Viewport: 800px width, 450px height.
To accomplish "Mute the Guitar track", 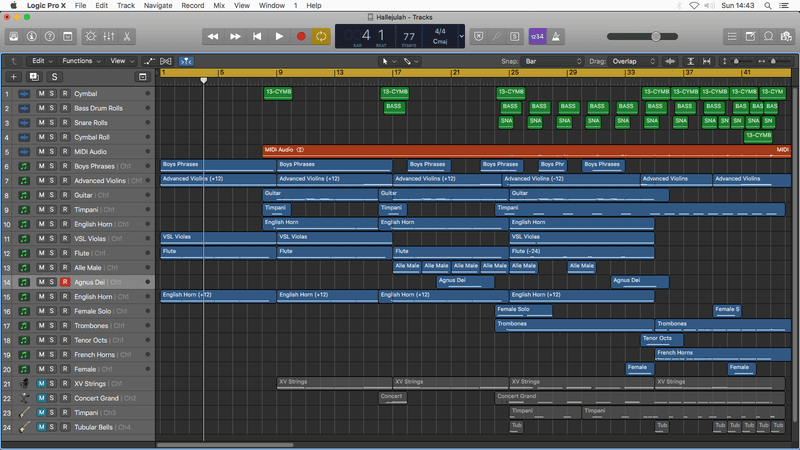I will 41,195.
